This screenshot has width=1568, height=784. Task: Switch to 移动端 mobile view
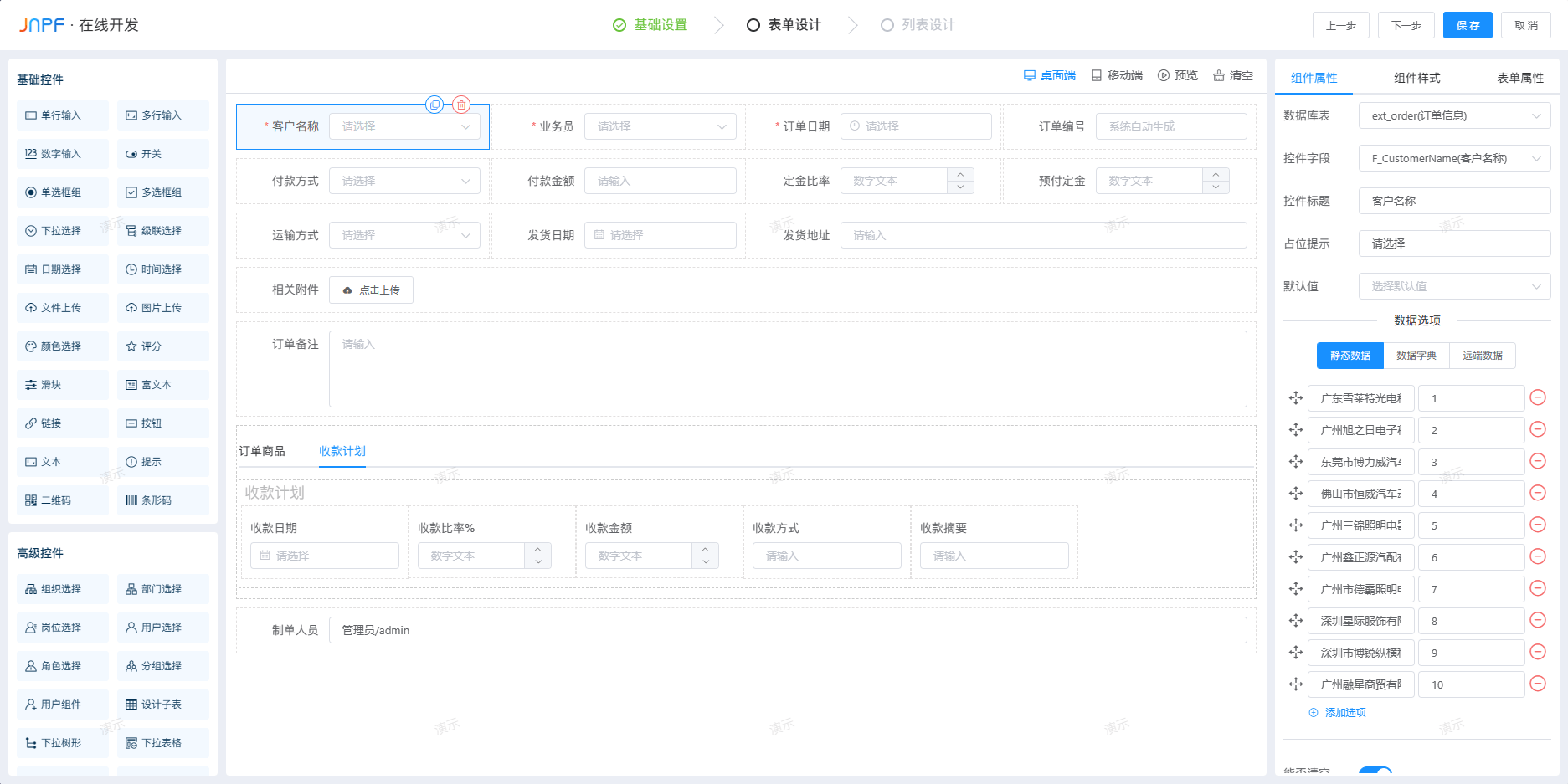click(x=1117, y=75)
